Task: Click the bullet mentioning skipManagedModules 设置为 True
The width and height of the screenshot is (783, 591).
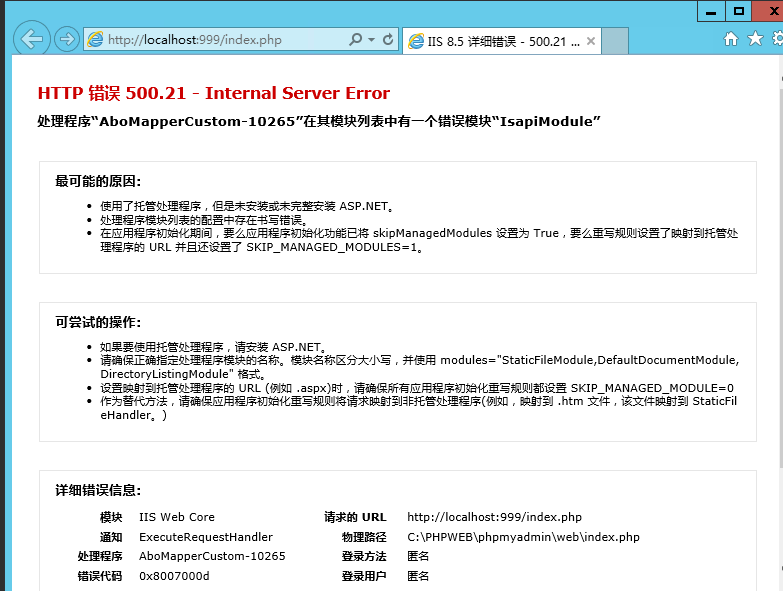Action: coord(419,240)
